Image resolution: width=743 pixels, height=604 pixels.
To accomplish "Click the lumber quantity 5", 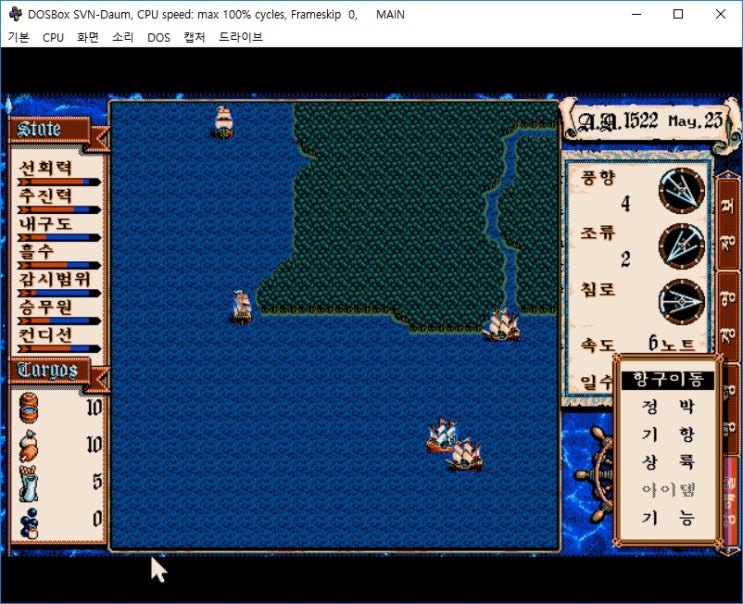I will (x=97, y=482).
